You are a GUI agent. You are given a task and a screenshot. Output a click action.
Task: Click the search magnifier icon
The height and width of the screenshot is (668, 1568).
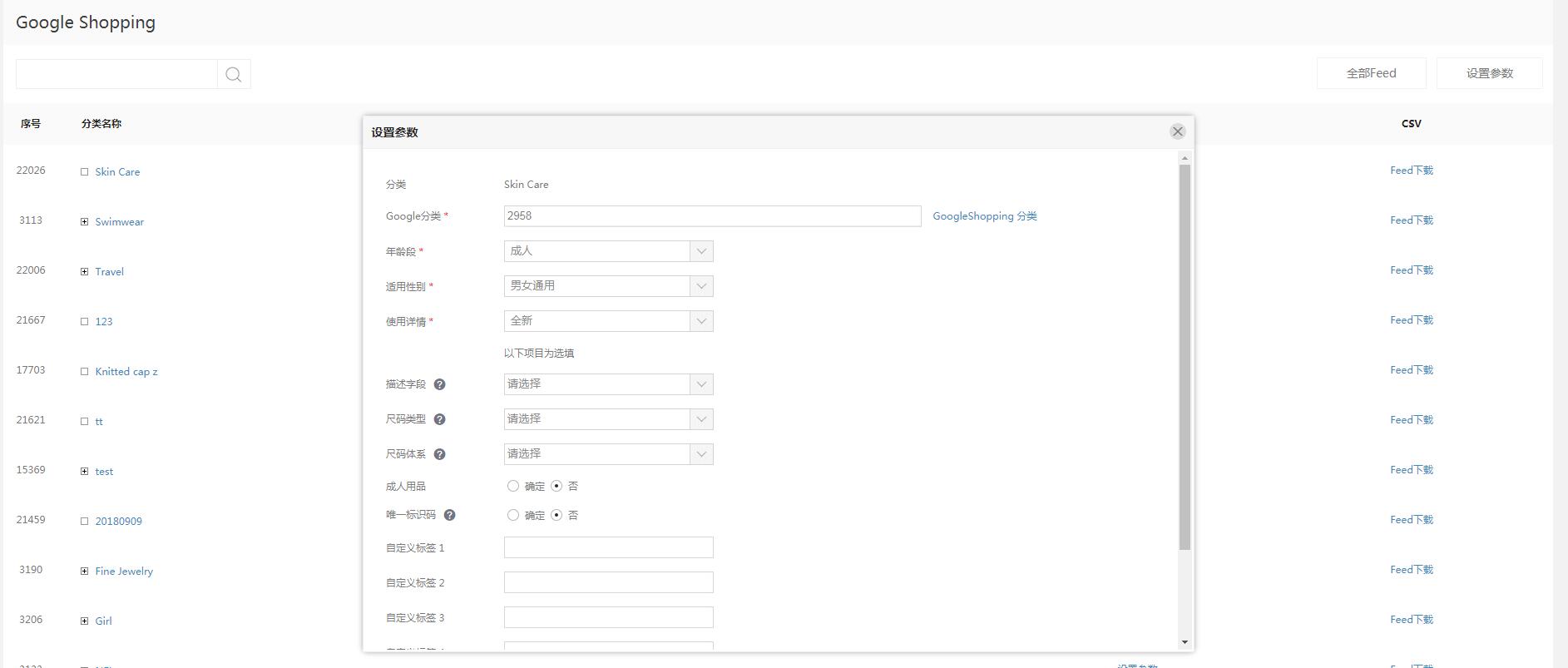234,74
